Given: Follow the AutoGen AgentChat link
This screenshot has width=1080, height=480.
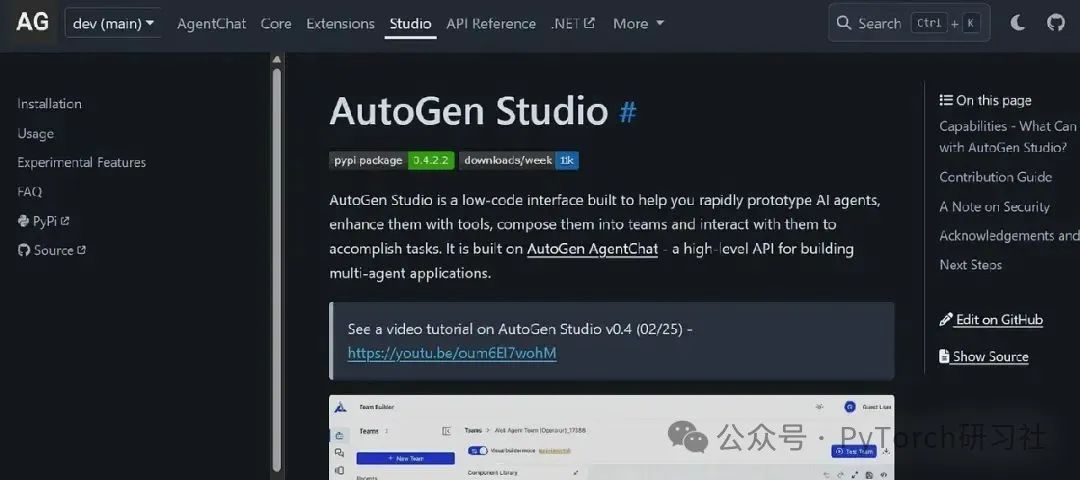Looking at the screenshot, I should tap(592, 249).
